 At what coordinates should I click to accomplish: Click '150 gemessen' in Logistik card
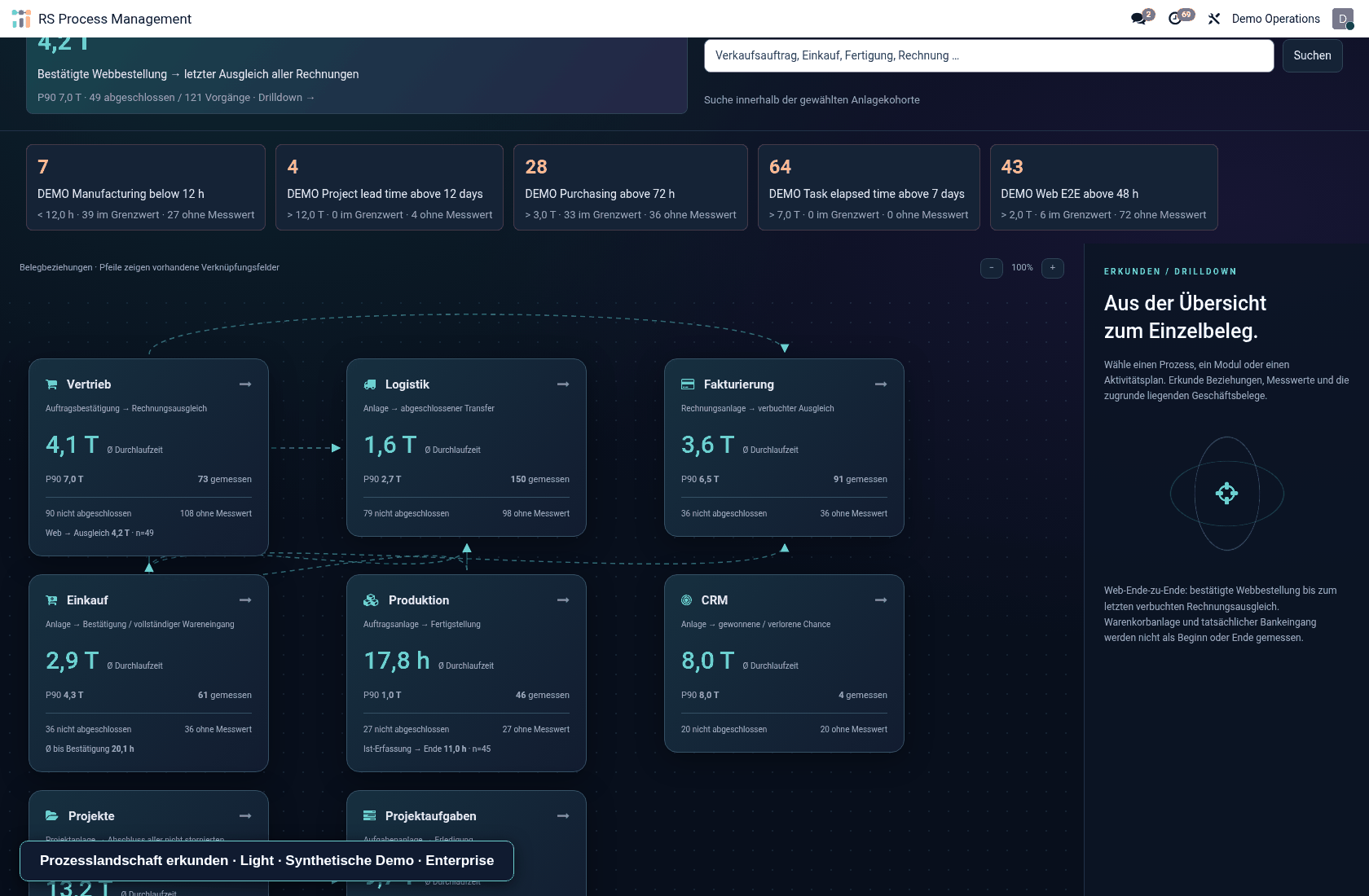click(539, 480)
